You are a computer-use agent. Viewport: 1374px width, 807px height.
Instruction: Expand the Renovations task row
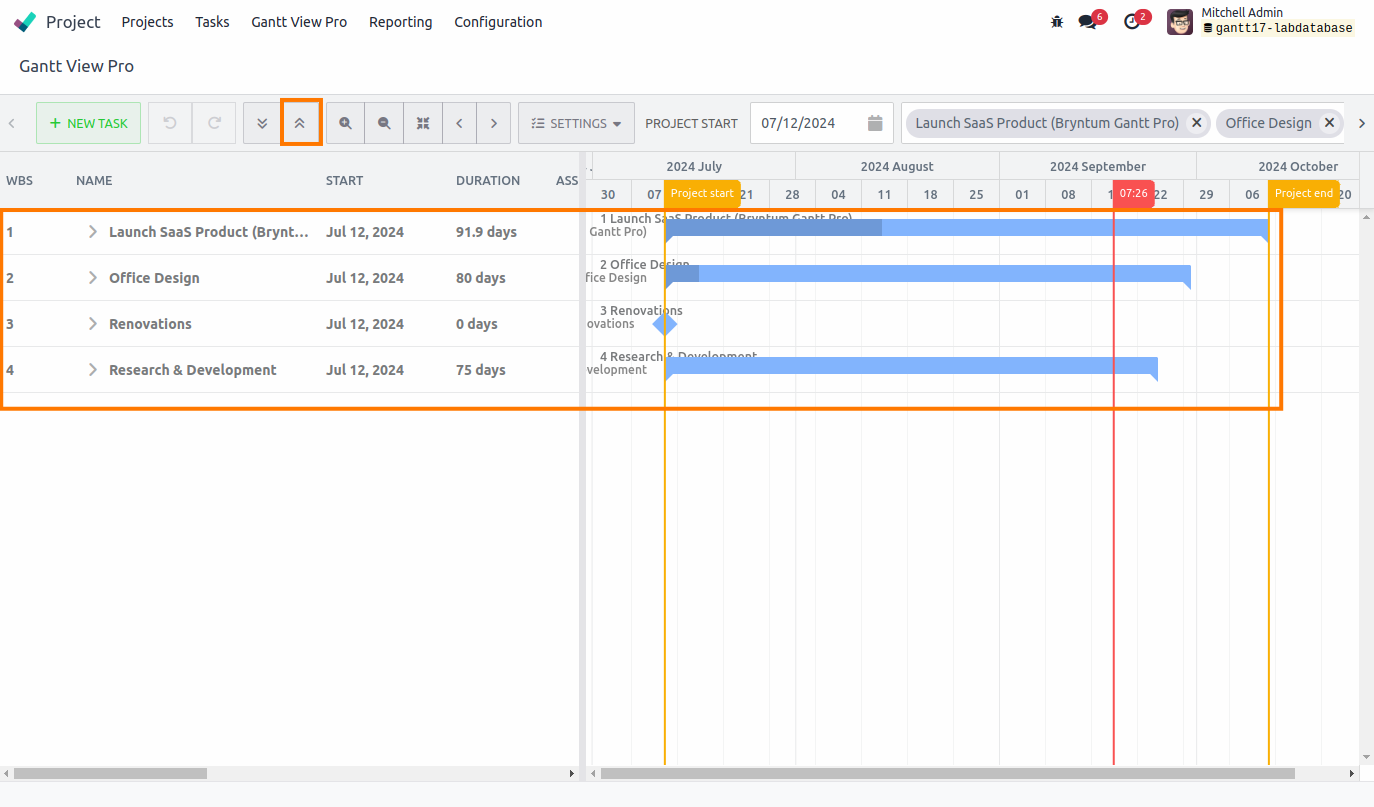click(92, 323)
